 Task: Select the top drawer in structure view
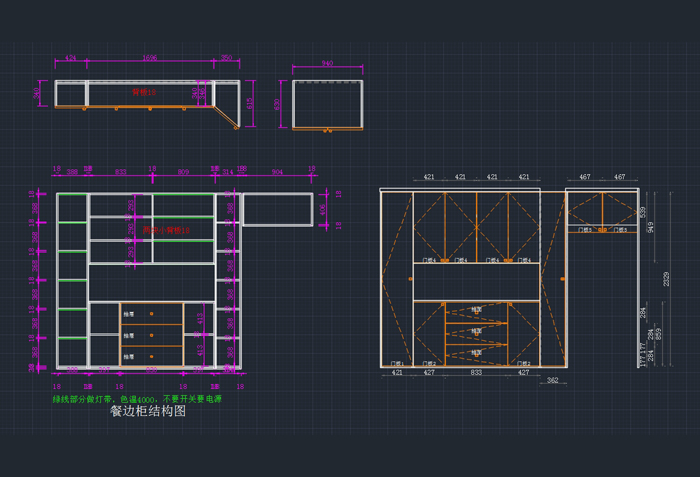(x=152, y=313)
